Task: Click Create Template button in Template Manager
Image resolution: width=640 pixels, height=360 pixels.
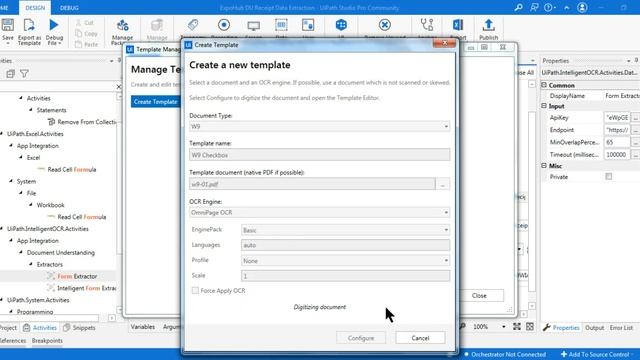Action: point(155,102)
